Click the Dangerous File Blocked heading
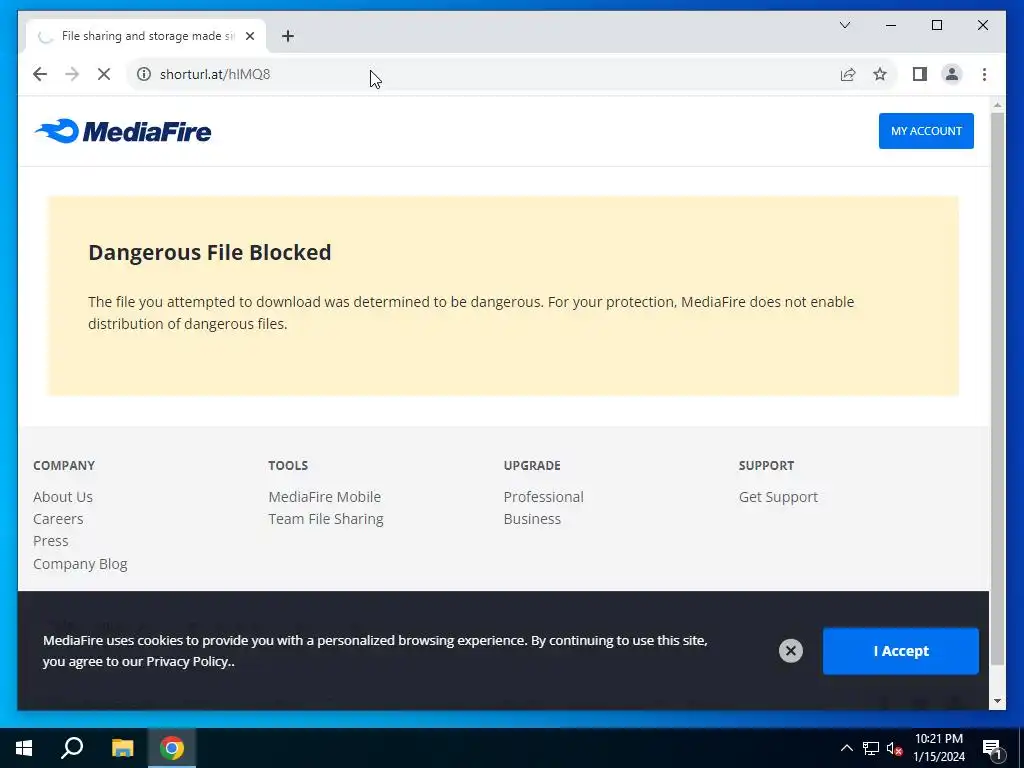1024x768 pixels. click(210, 253)
